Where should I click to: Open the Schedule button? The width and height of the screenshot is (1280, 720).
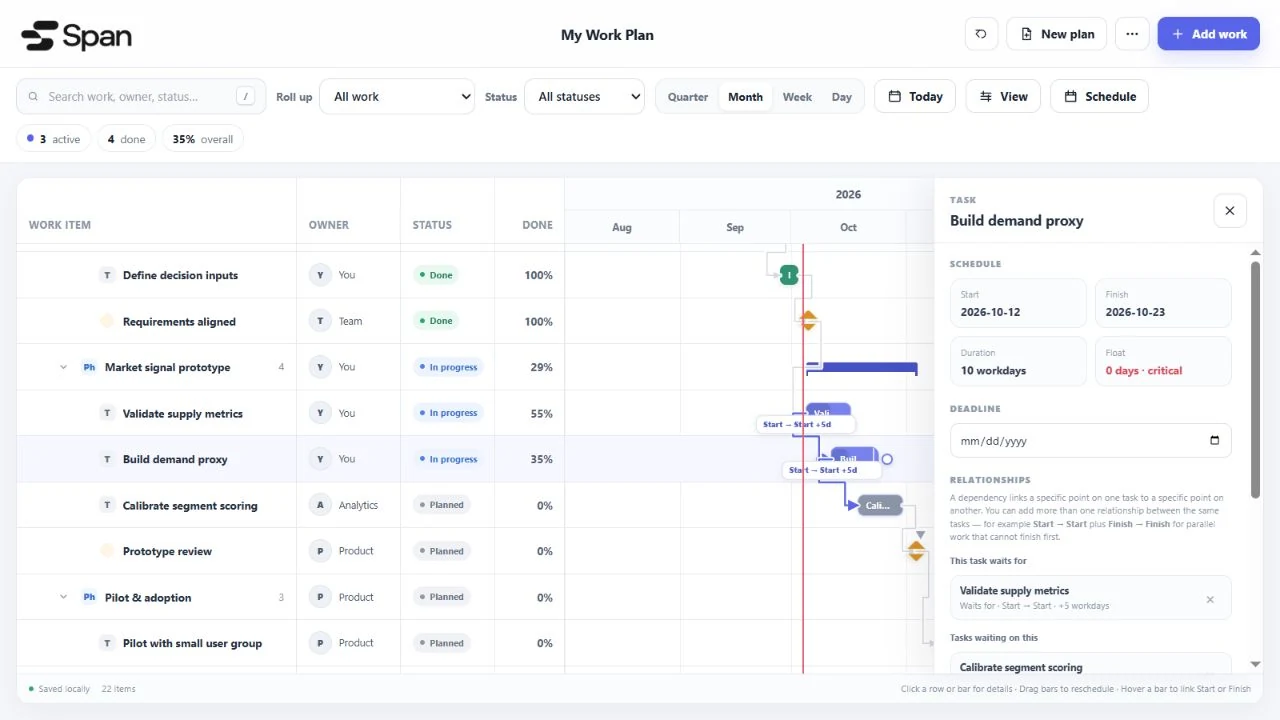pos(1100,97)
